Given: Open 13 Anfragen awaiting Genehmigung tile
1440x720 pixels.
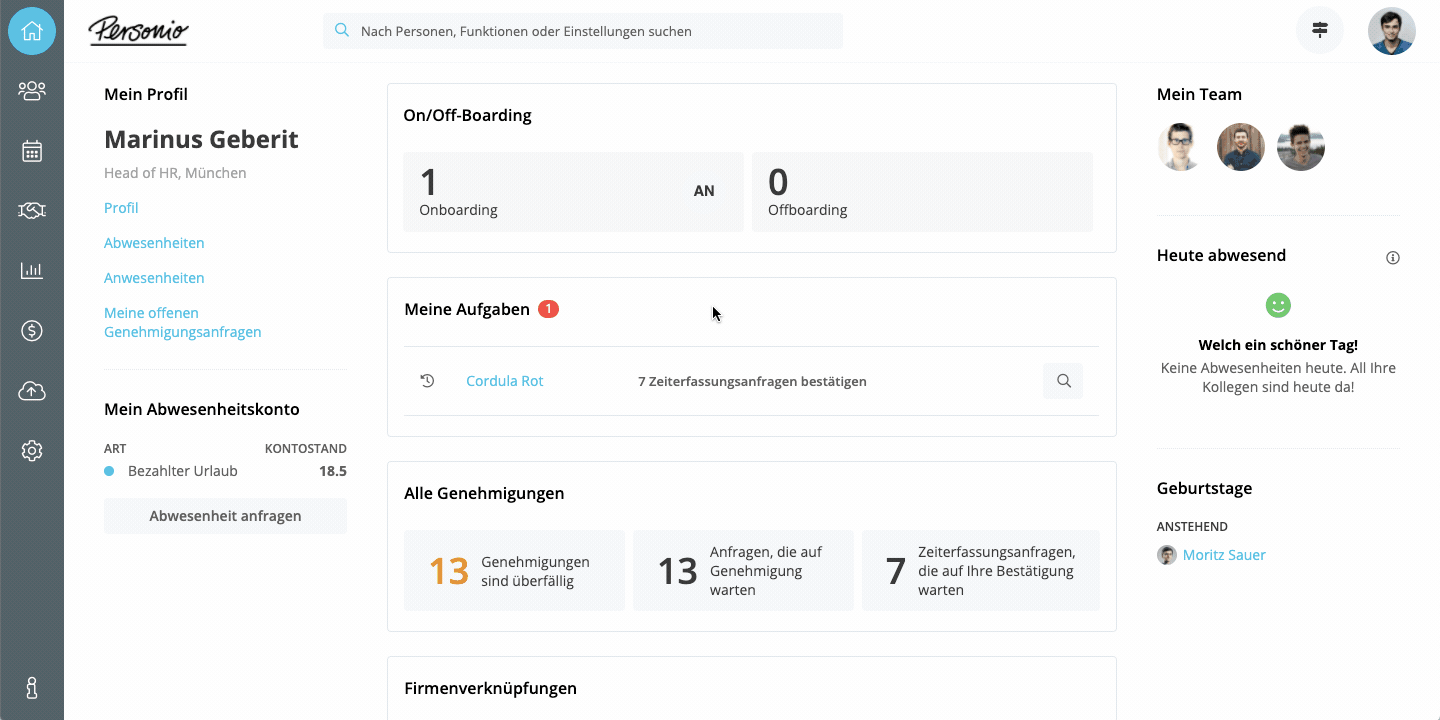Looking at the screenshot, I should (743, 571).
